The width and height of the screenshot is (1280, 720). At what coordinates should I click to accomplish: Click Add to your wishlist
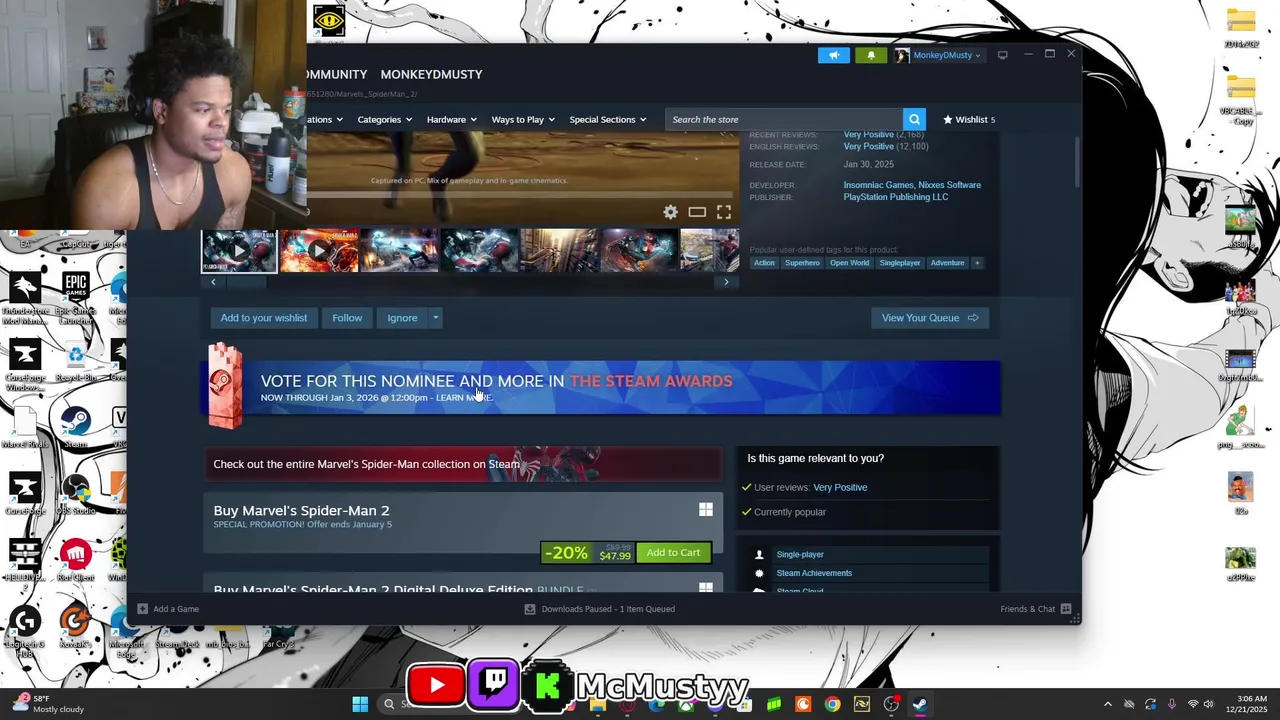point(264,318)
